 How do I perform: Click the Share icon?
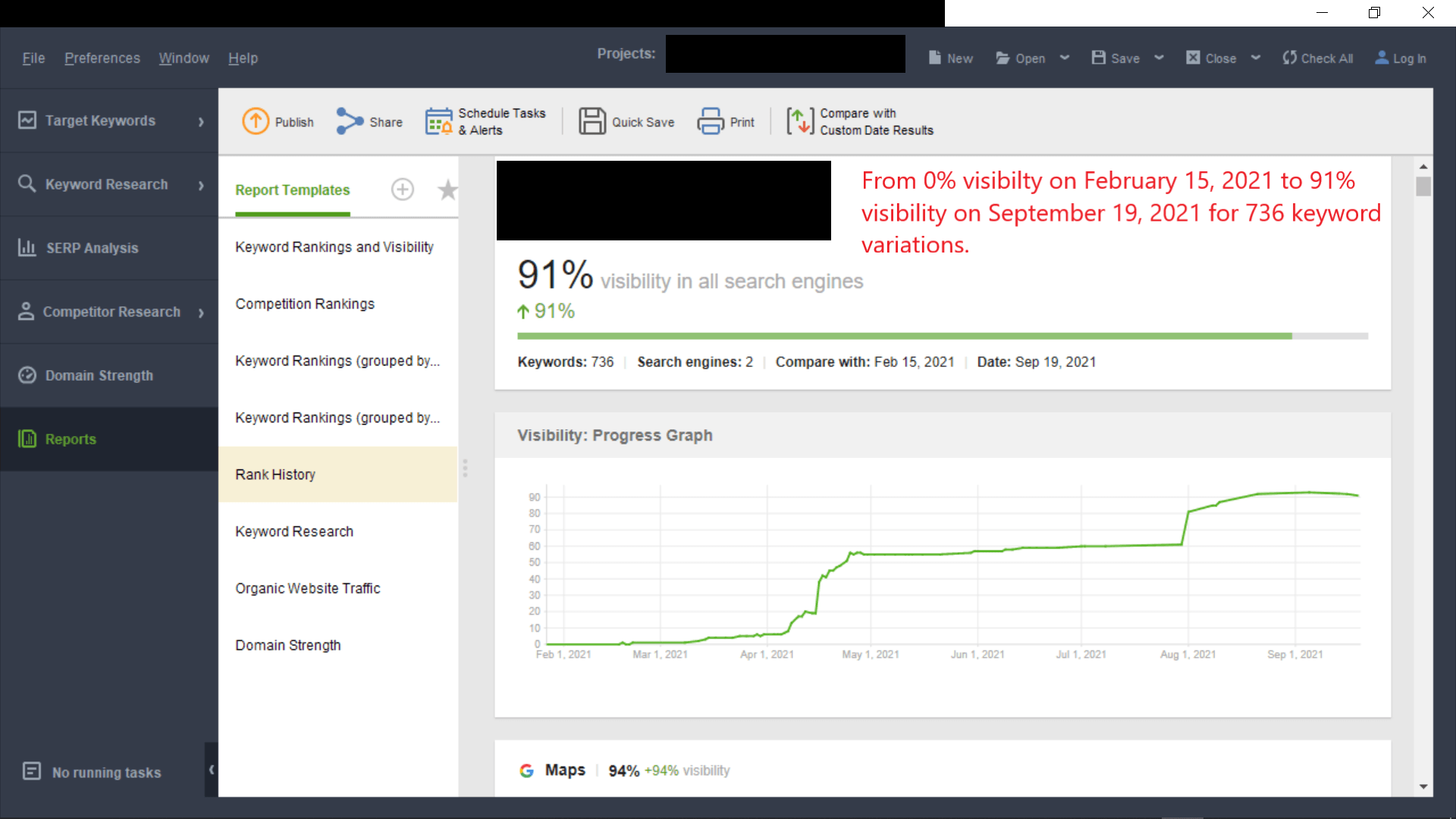tap(350, 121)
